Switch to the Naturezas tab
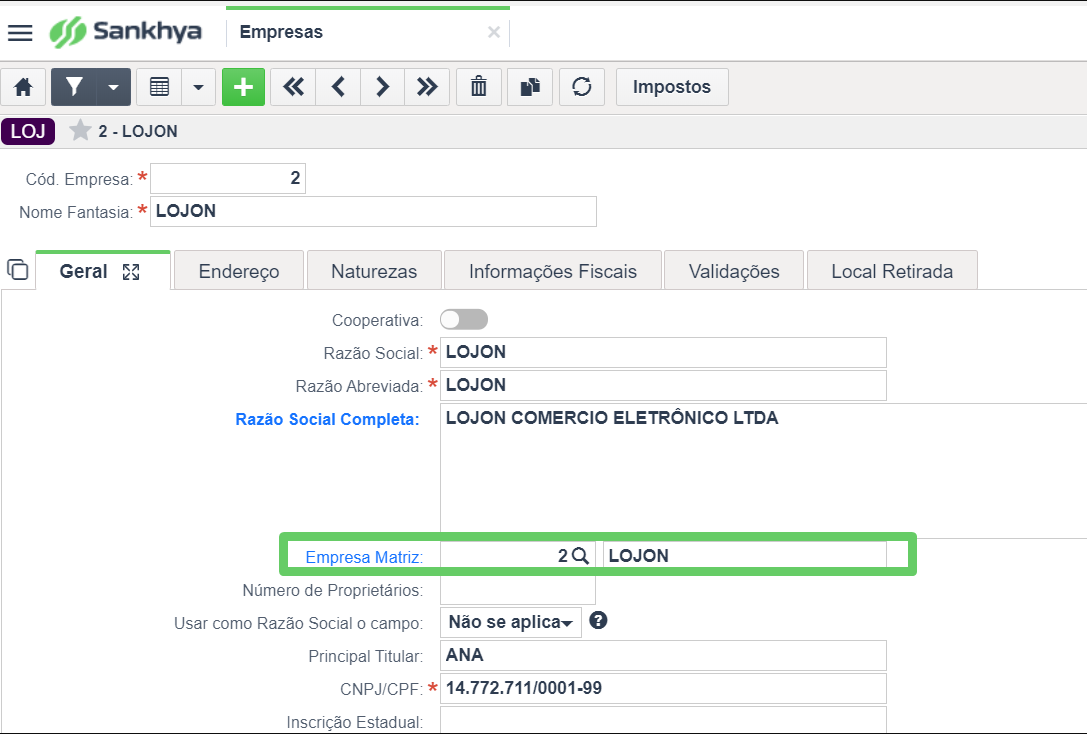This screenshot has height=734, width=1087. (x=374, y=271)
